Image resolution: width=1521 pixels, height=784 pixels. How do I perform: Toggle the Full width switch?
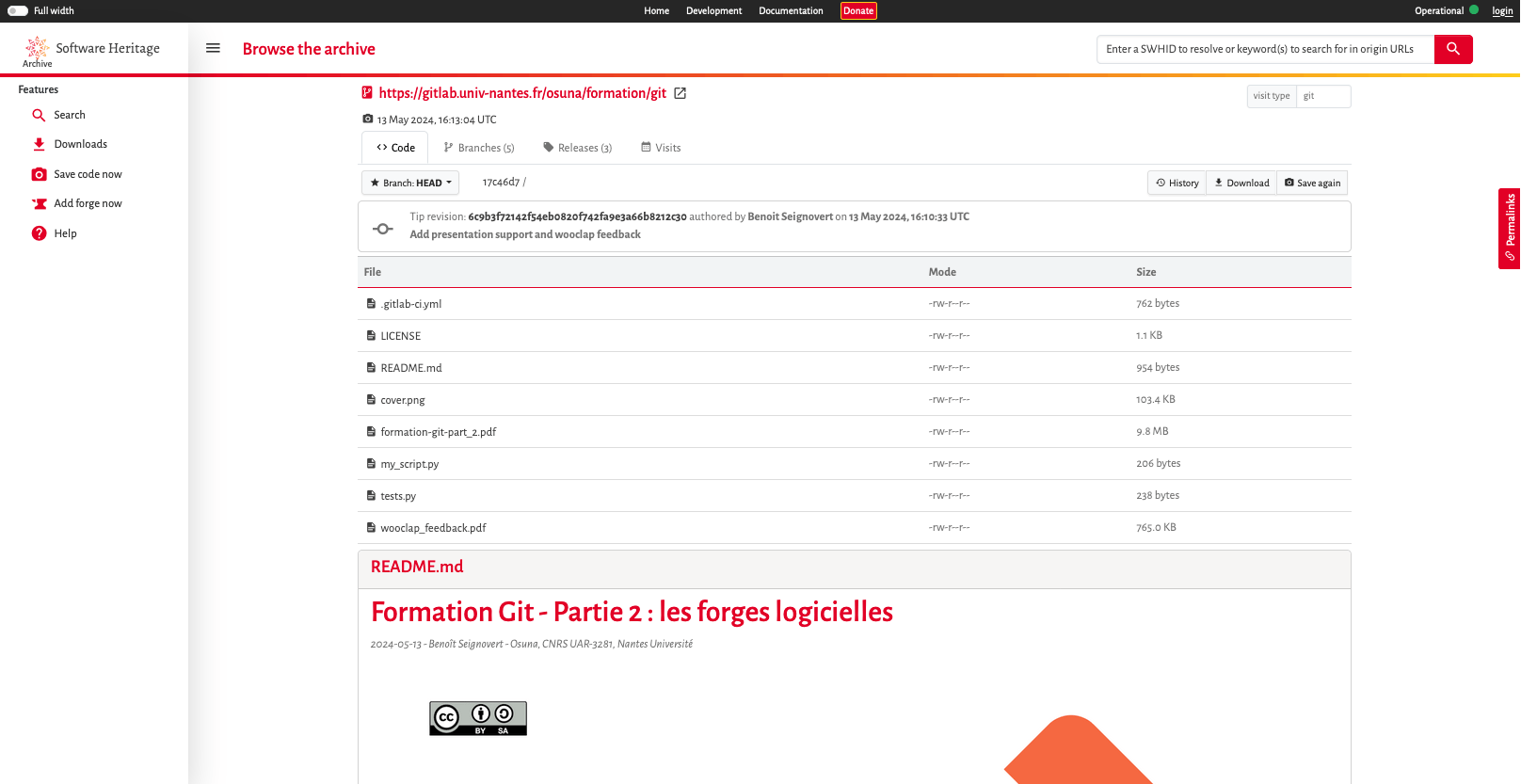pos(18,11)
